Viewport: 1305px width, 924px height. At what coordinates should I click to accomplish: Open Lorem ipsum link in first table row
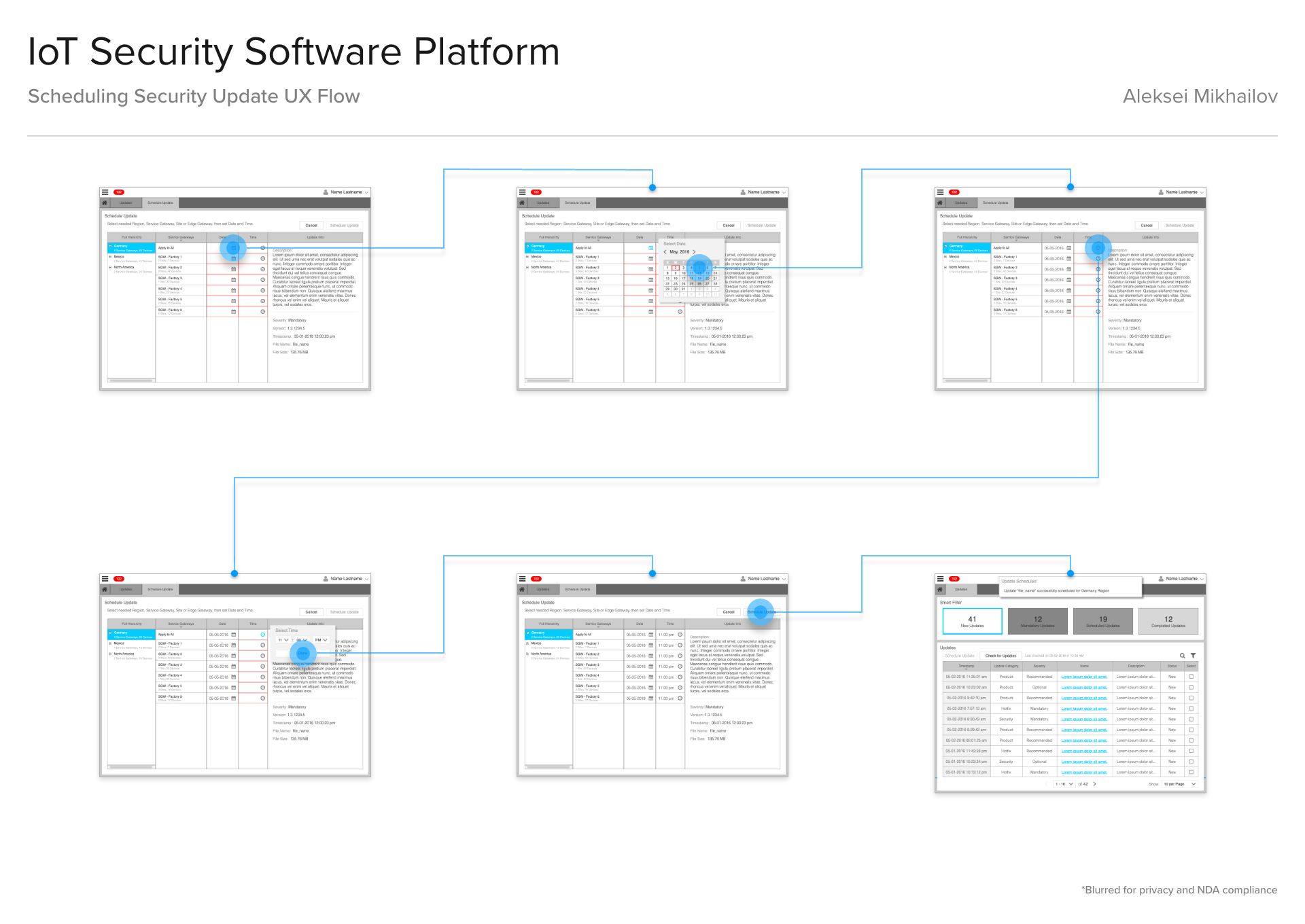(x=1084, y=677)
